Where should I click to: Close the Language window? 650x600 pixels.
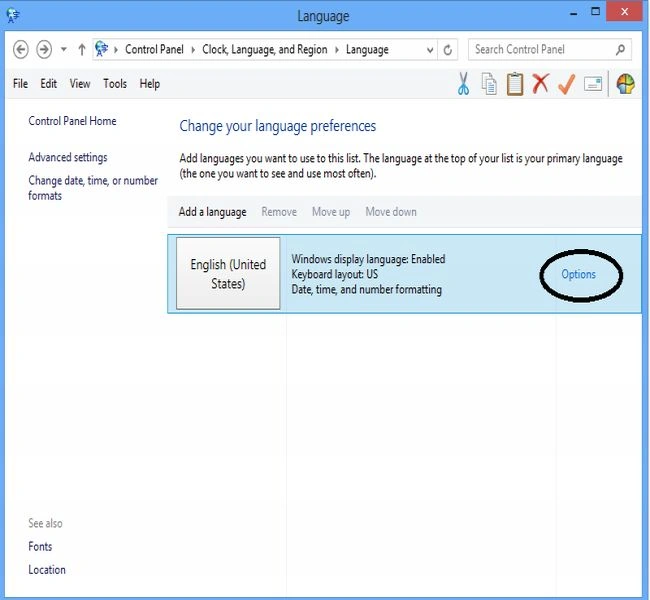[x=624, y=12]
